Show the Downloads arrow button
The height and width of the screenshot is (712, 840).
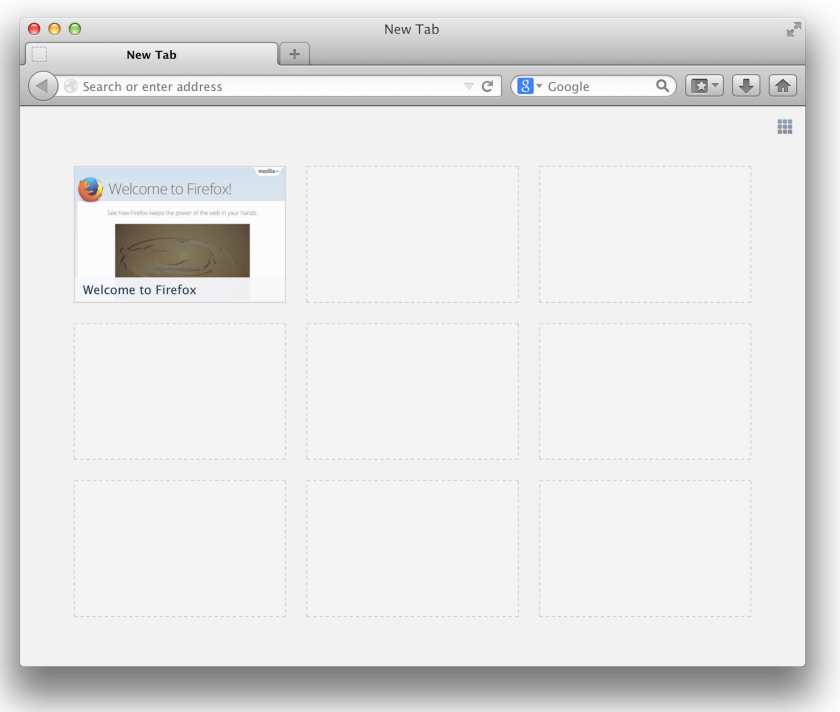point(746,86)
